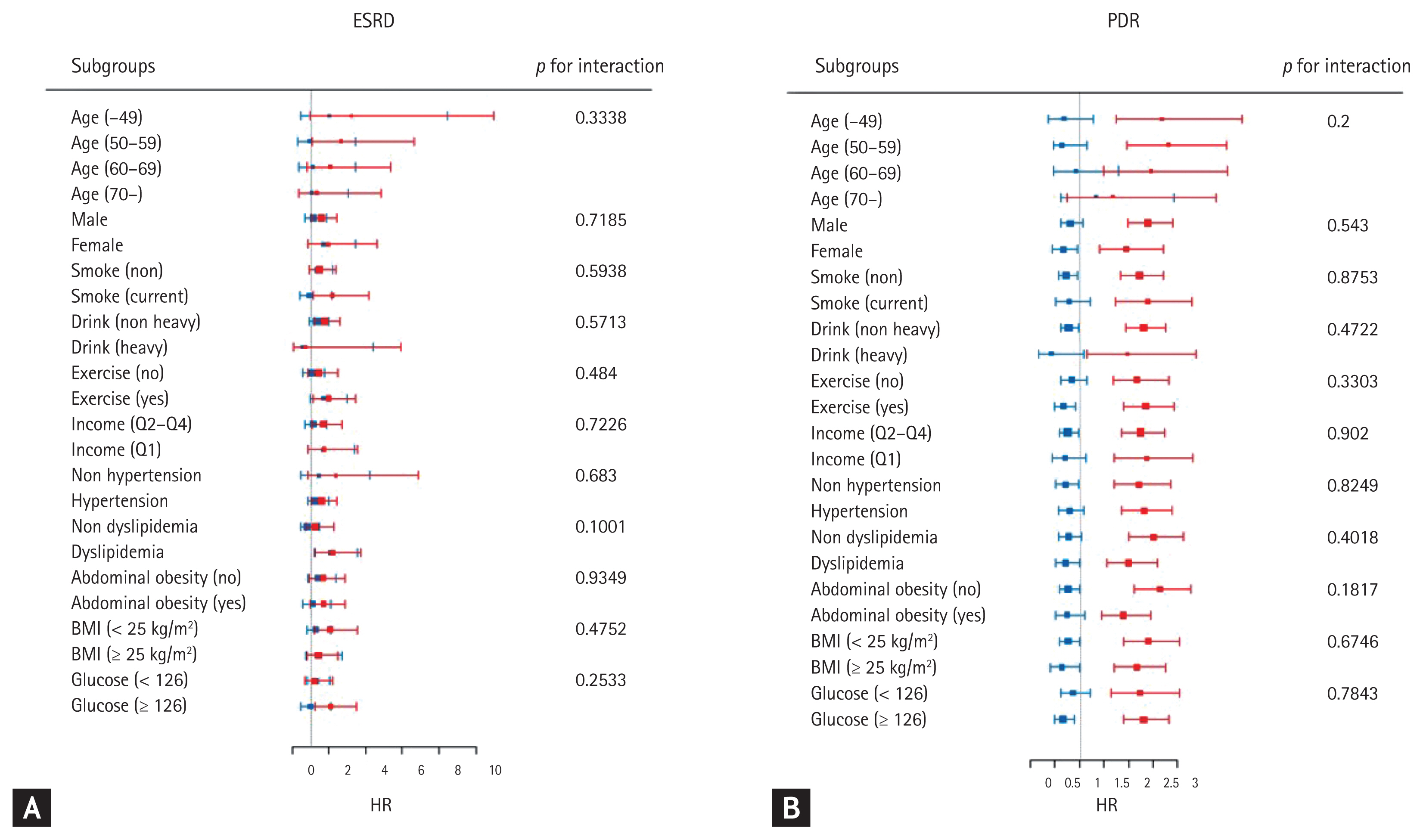This screenshot has width=1423, height=840.
Task: Click the 0.1001 interaction p-value
Action: [x=600, y=527]
